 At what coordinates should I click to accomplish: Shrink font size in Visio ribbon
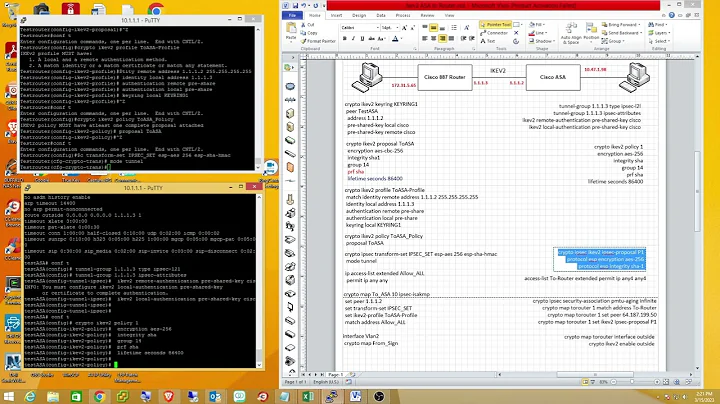(412, 28)
